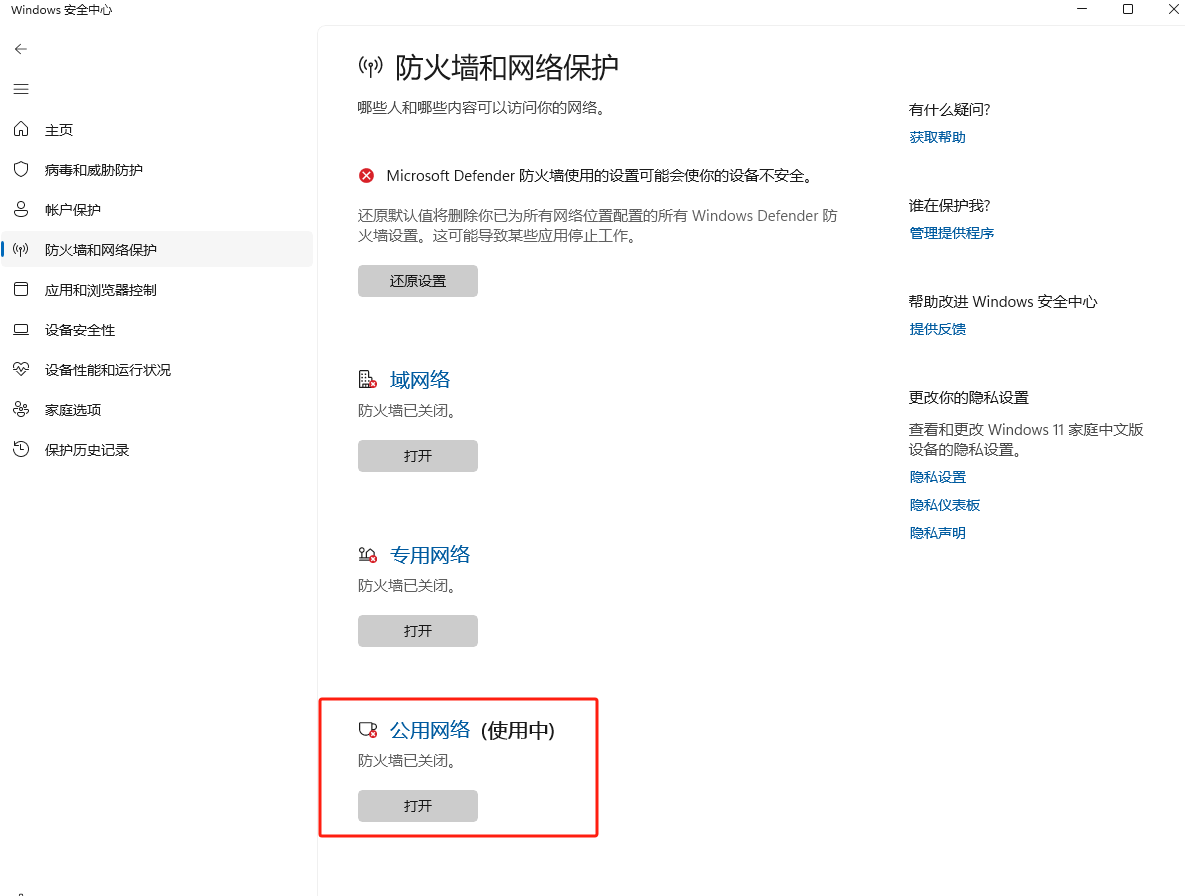Click the family icon for 家庭选项
The width and height of the screenshot is (1185, 896).
tap(21, 410)
